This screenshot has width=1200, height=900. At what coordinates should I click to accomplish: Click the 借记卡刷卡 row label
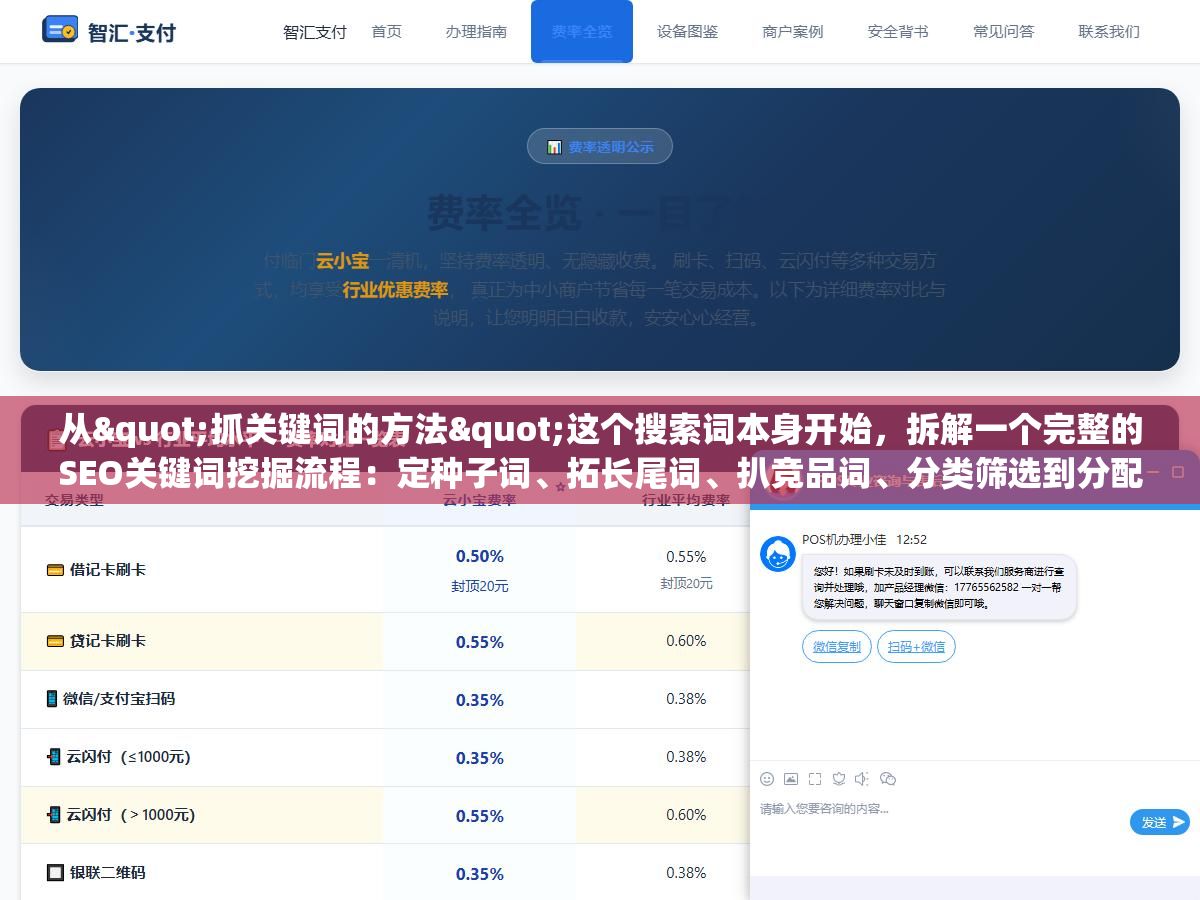(x=108, y=570)
